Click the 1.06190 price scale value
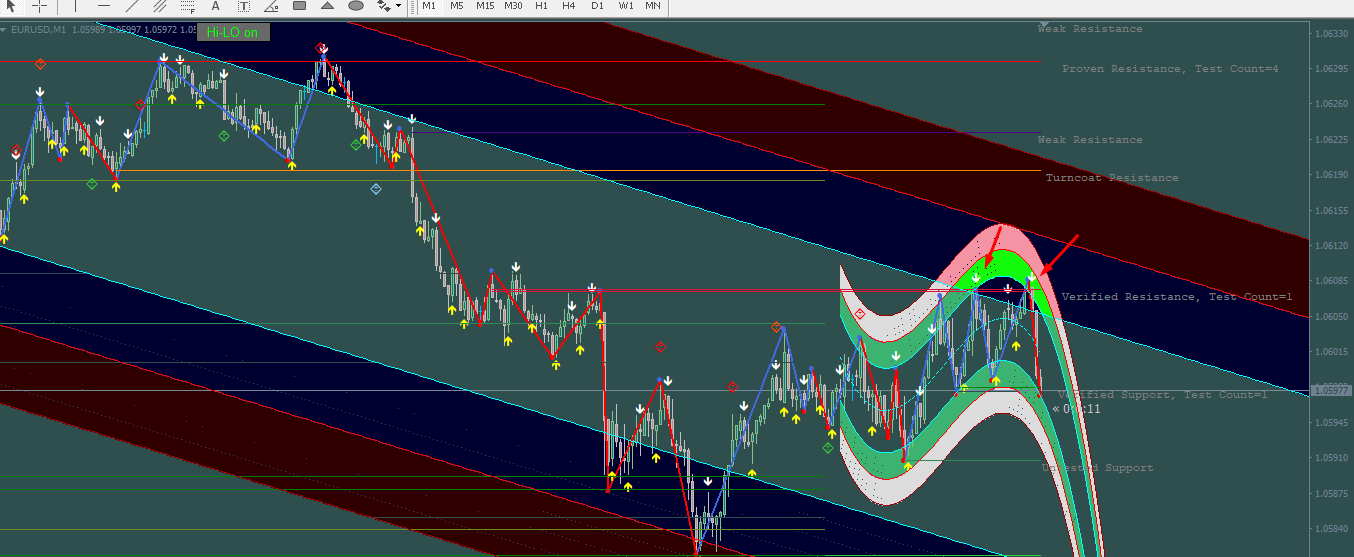 1331,175
